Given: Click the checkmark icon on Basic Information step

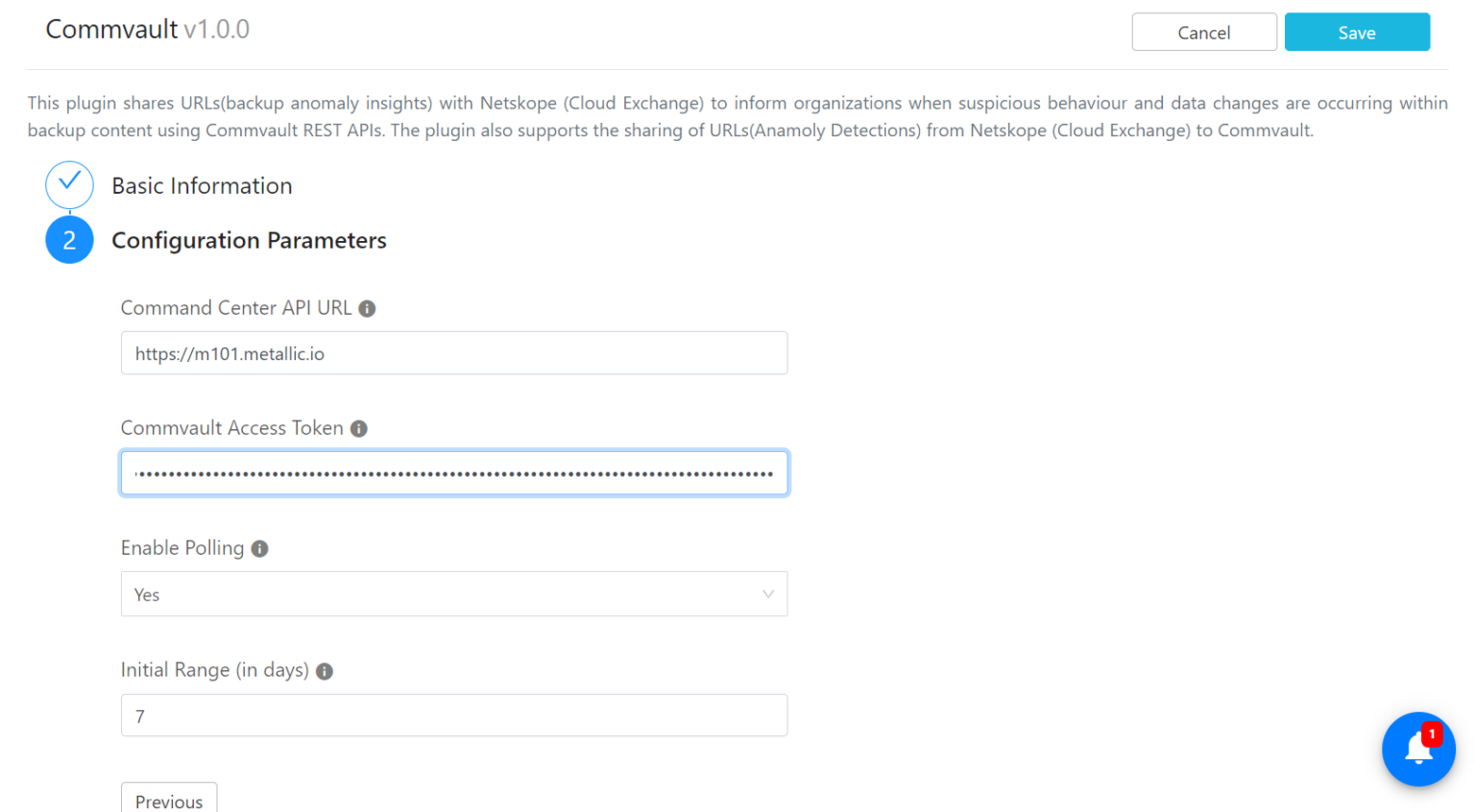Looking at the screenshot, I should (x=69, y=184).
